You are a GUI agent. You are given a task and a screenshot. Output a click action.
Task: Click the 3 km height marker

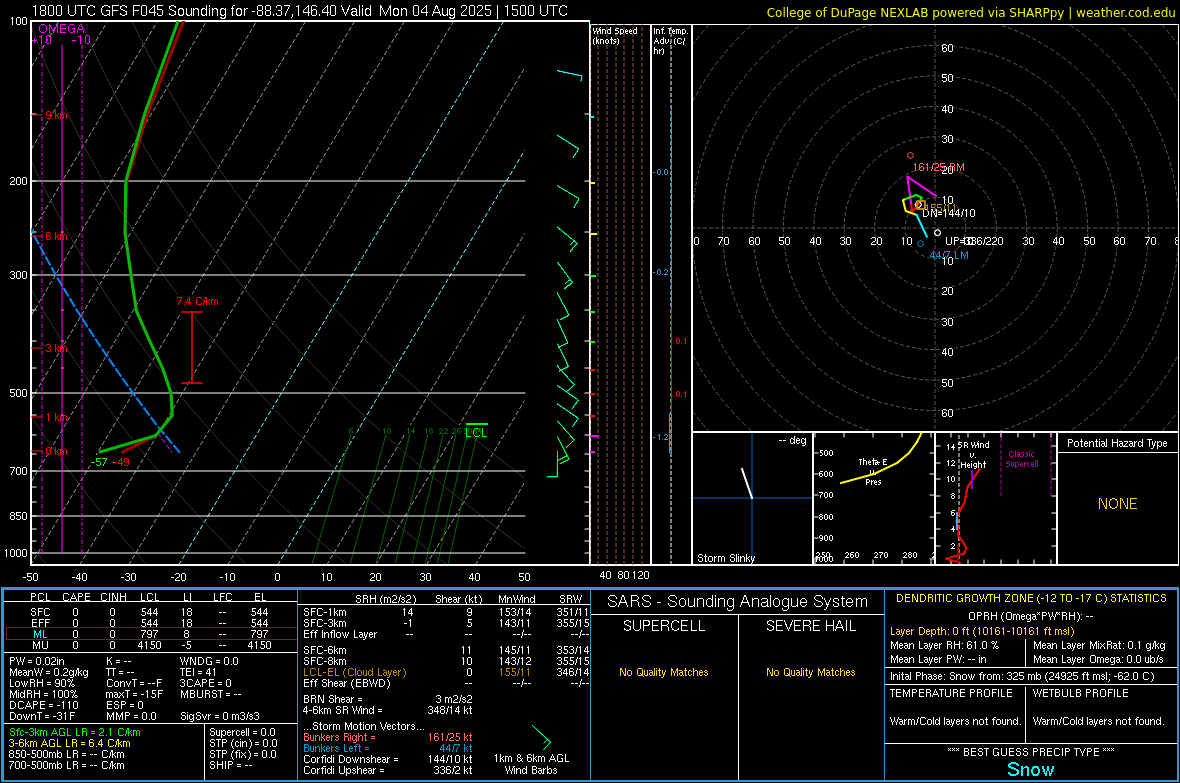tap(56, 349)
